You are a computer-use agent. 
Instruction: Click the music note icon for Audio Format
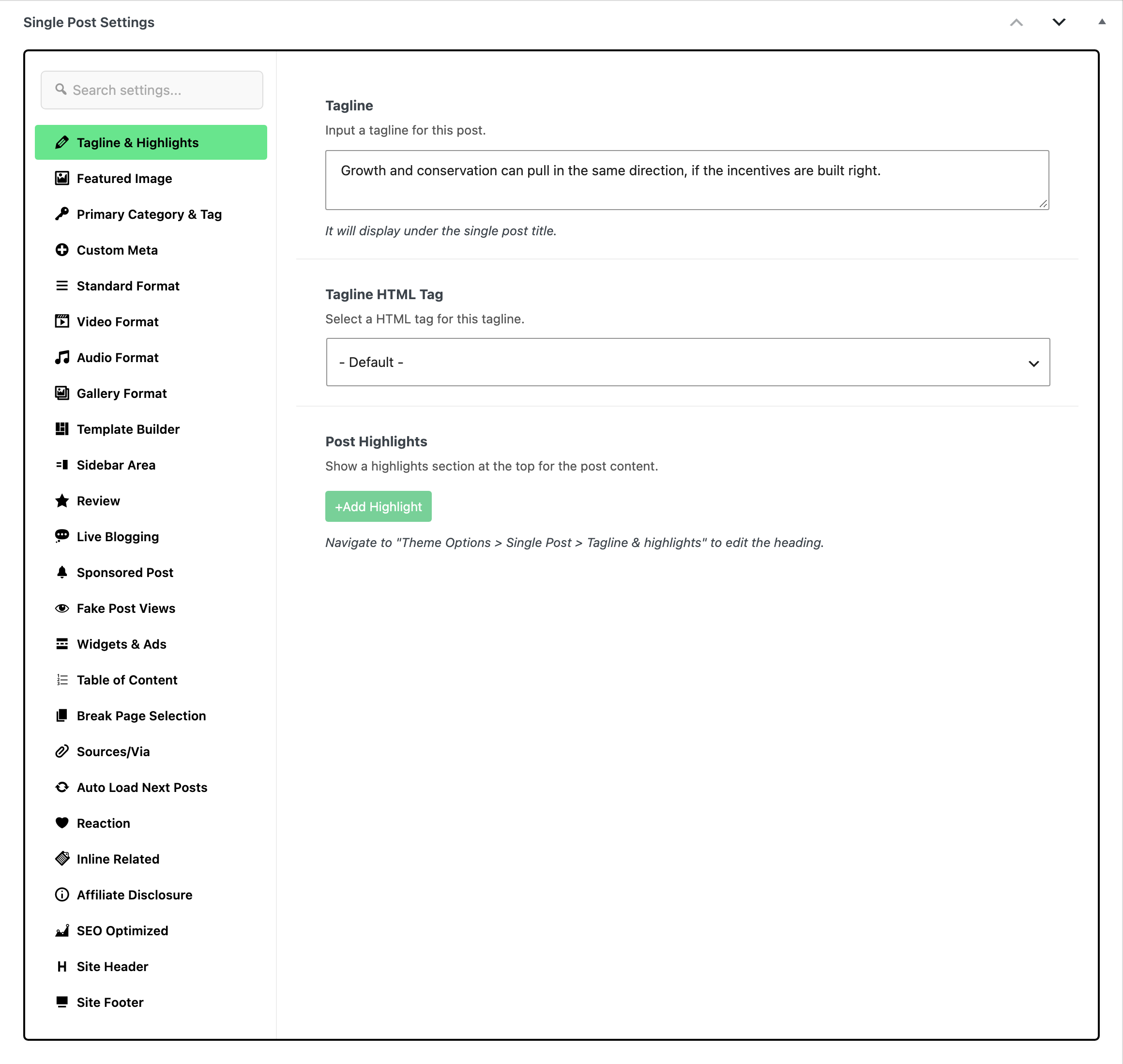tap(62, 357)
